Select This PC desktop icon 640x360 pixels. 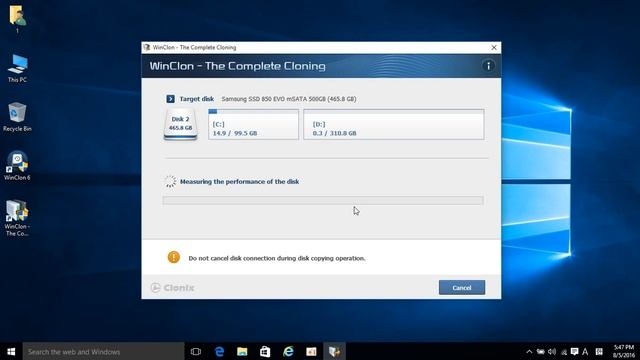(x=17, y=68)
